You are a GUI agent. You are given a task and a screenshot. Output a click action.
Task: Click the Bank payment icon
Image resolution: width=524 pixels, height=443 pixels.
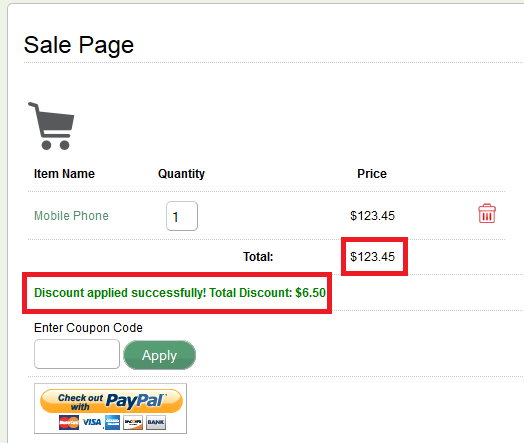(x=156, y=423)
